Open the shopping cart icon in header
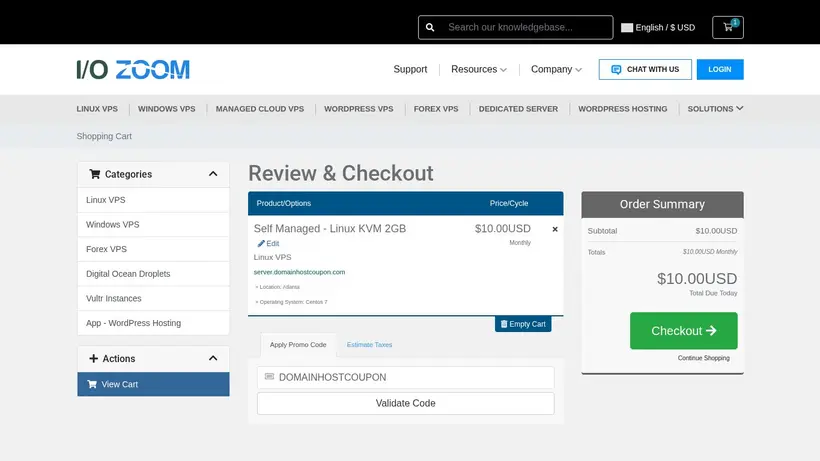Viewport: 820px width, 461px height. point(727,27)
